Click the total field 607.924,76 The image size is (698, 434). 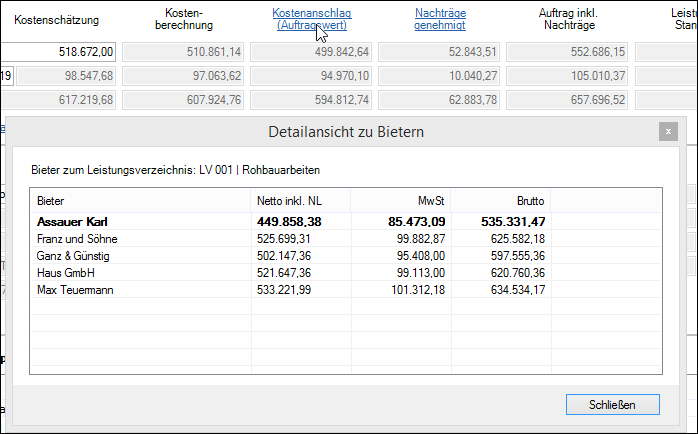coord(183,100)
